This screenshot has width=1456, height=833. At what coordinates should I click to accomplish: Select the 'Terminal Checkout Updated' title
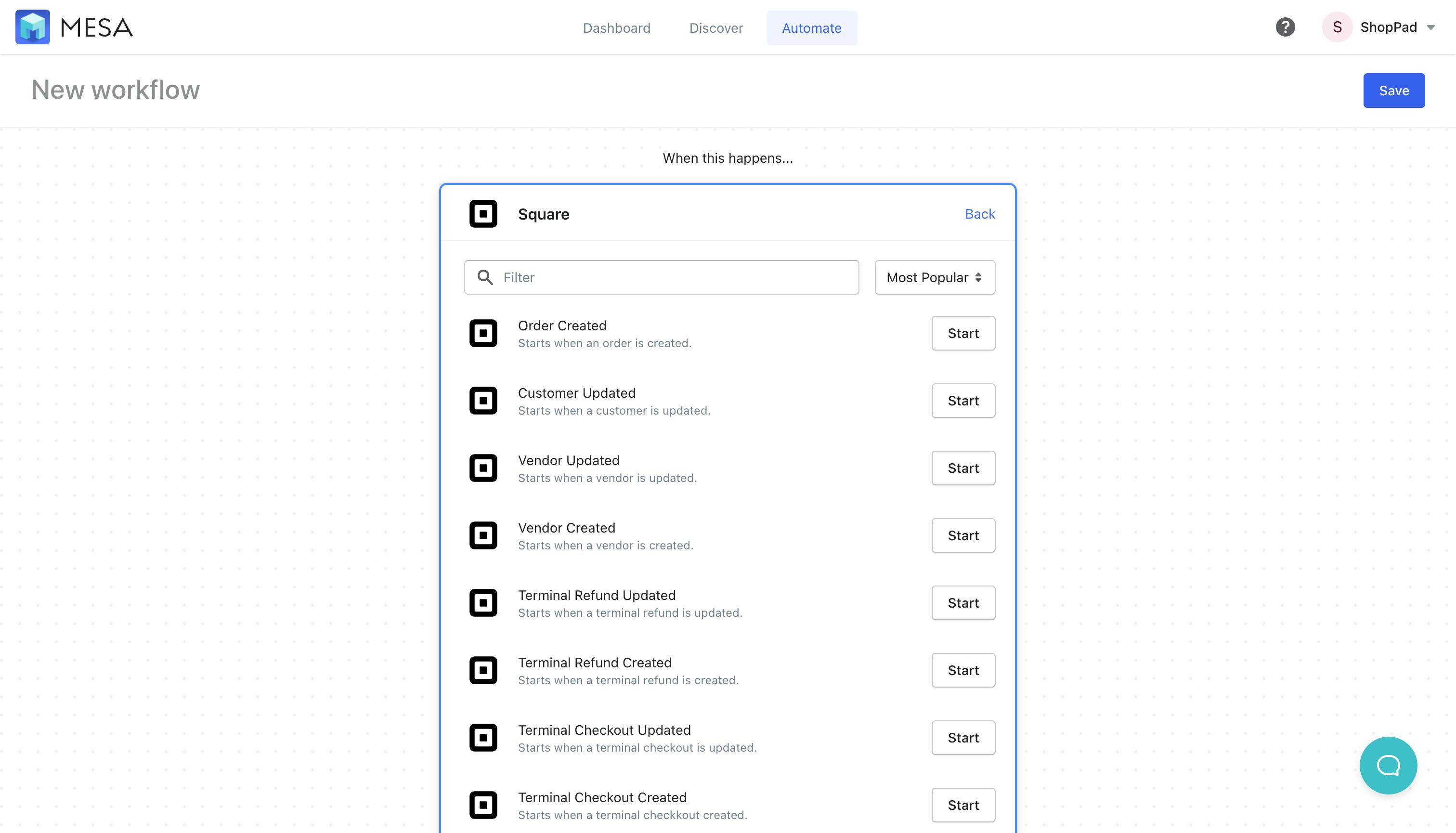[x=604, y=730]
